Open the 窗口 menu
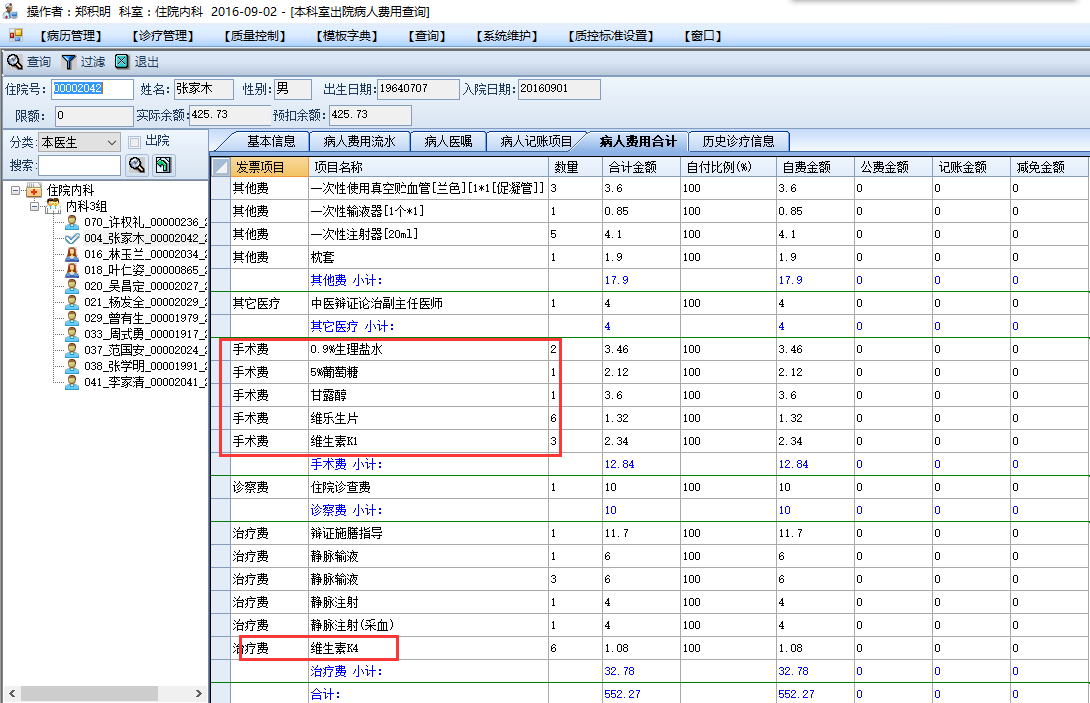Image resolution: width=1090 pixels, height=703 pixels. pos(703,35)
